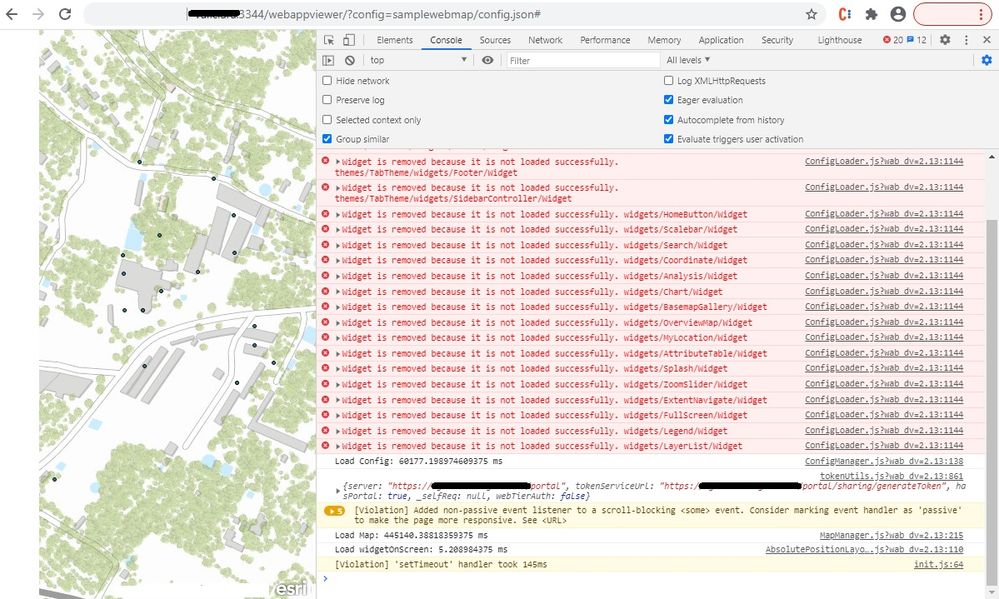Switch to the Network tab
Image resolution: width=999 pixels, height=599 pixels.
pyautogui.click(x=545, y=40)
